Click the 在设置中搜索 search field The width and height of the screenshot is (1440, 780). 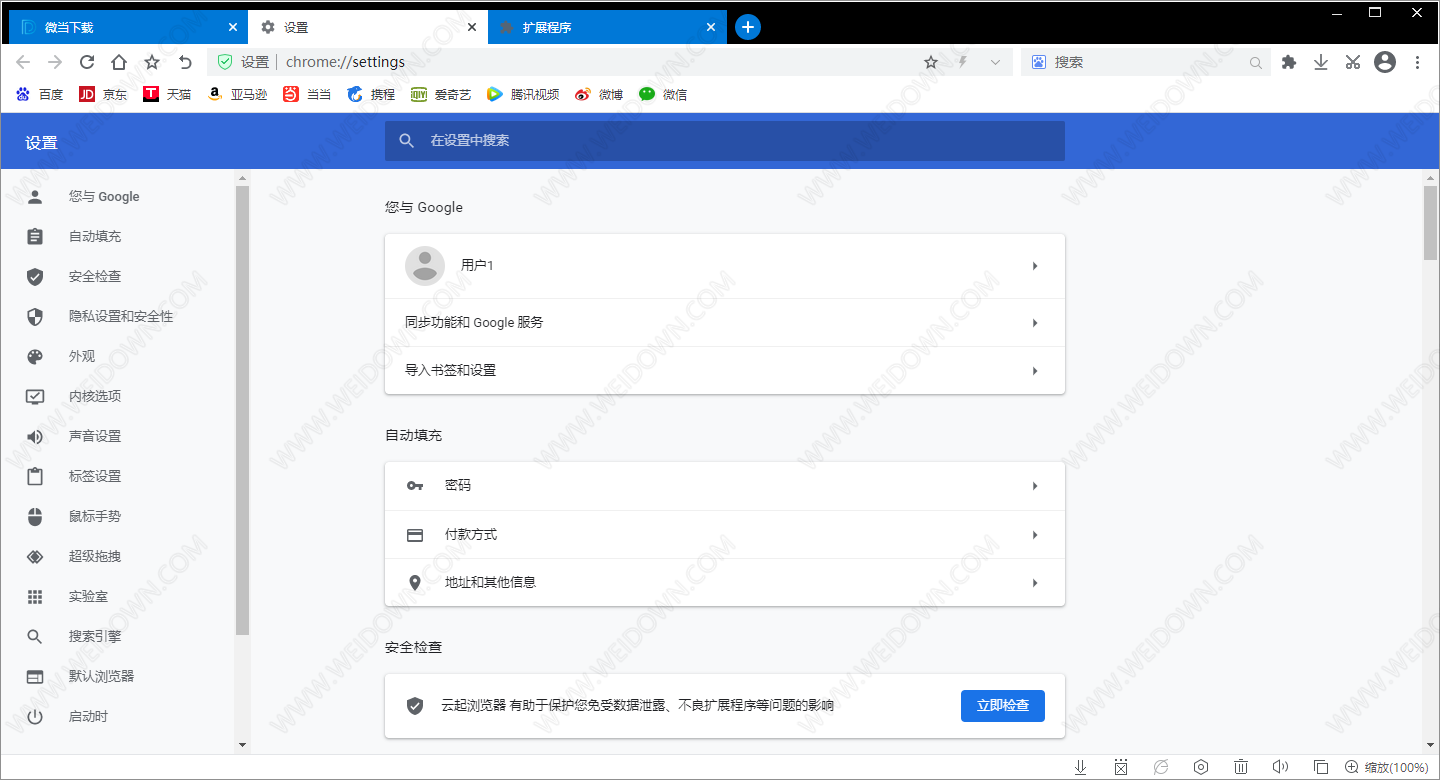[x=725, y=141]
